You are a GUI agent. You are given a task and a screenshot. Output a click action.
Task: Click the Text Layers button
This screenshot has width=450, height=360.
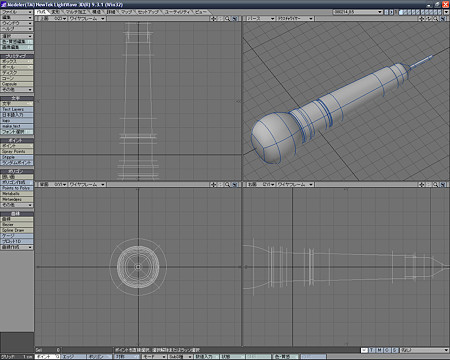(17, 109)
